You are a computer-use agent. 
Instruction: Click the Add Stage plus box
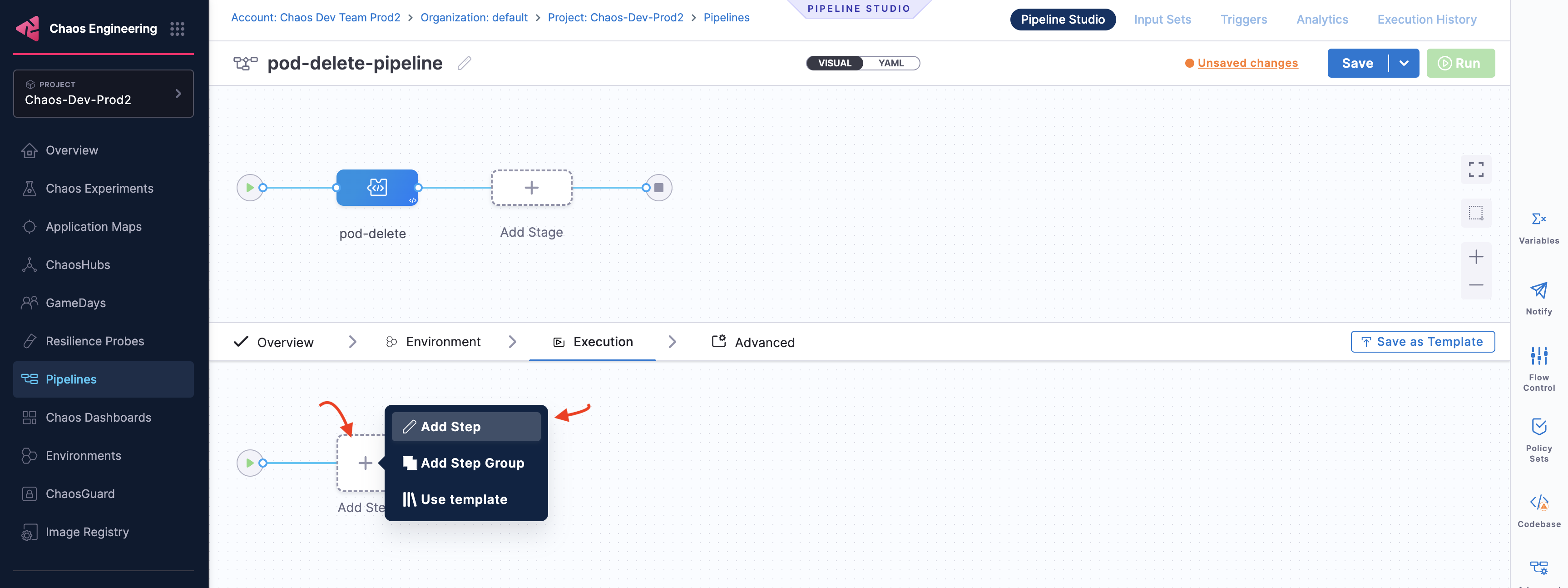pos(531,188)
